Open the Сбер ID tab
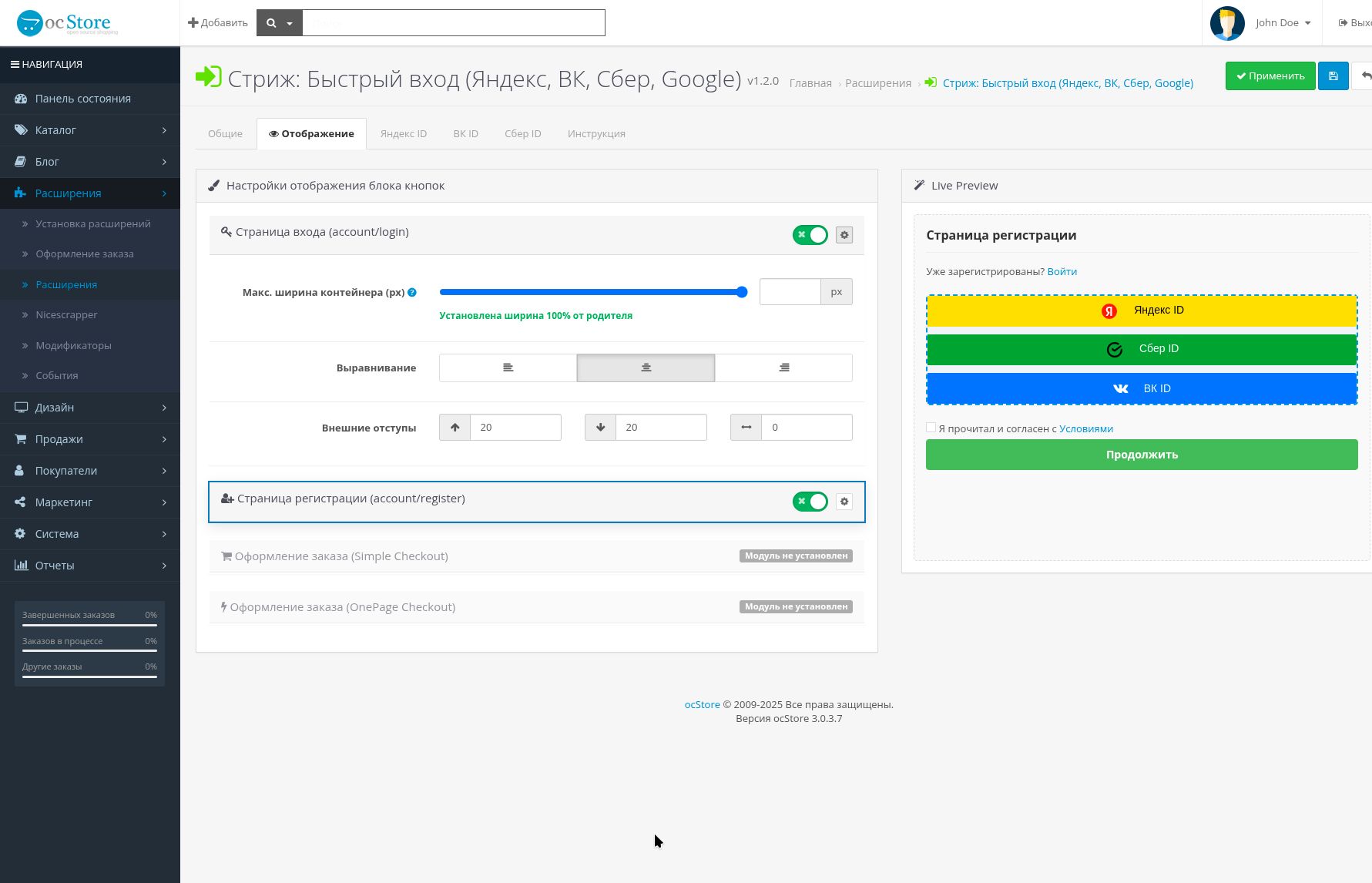The image size is (1372, 883). click(523, 133)
